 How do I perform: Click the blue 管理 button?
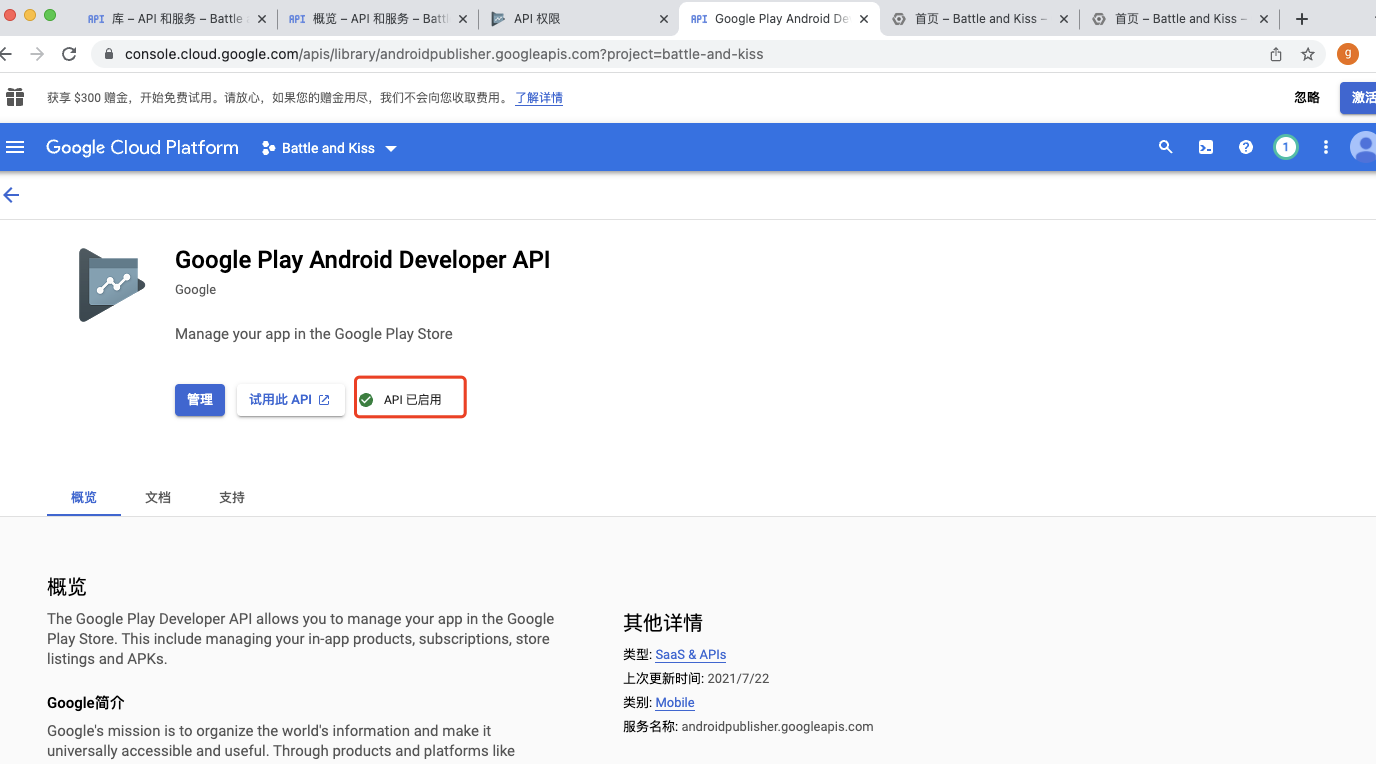[200, 400]
